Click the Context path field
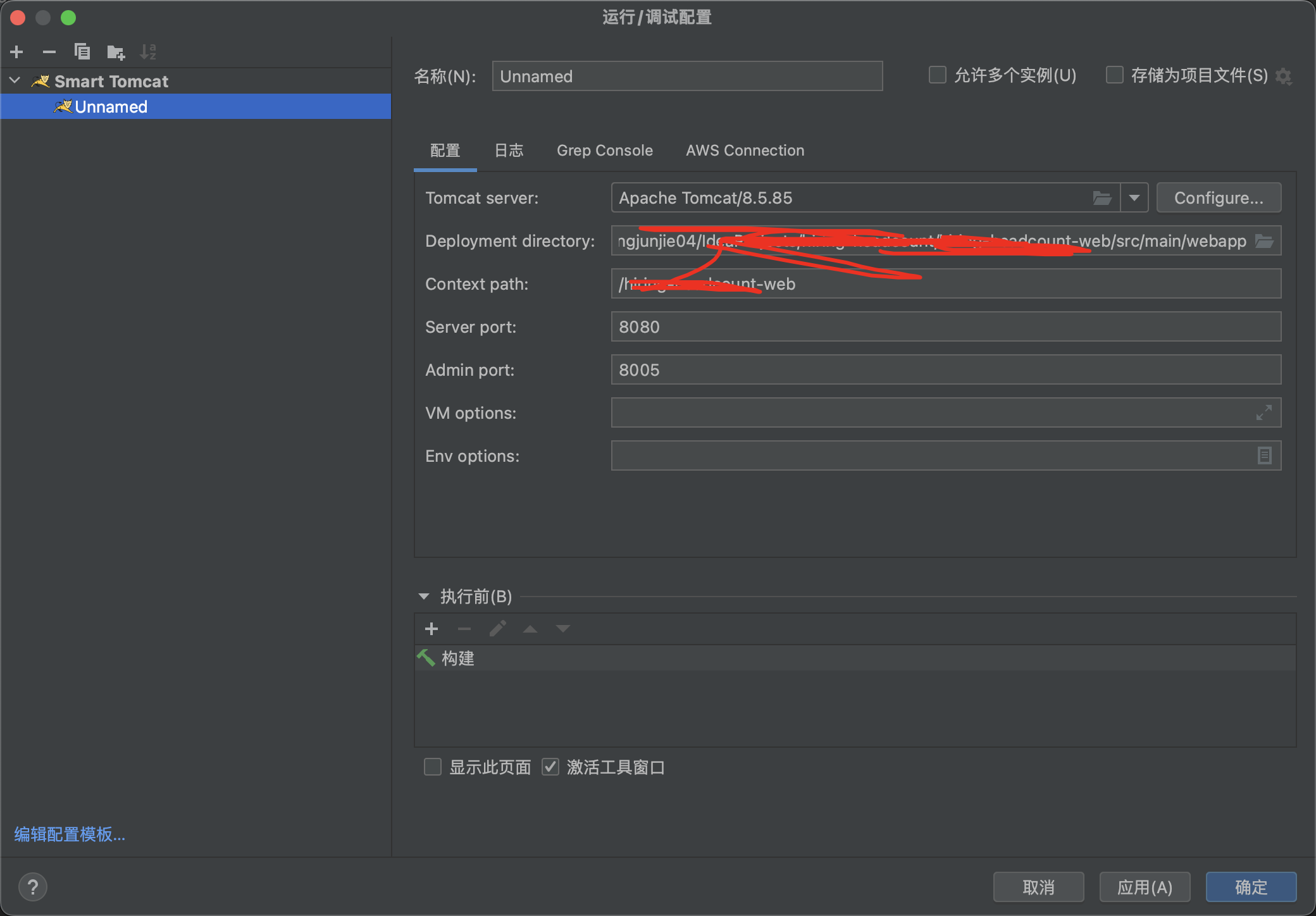Screen dimensions: 1316x916 click(946, 284)
